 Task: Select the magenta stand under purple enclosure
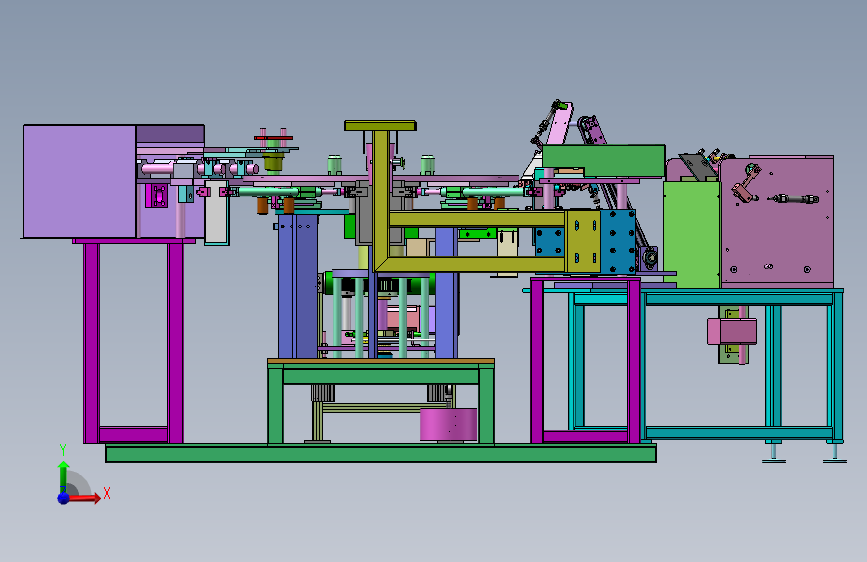point(133,341)
